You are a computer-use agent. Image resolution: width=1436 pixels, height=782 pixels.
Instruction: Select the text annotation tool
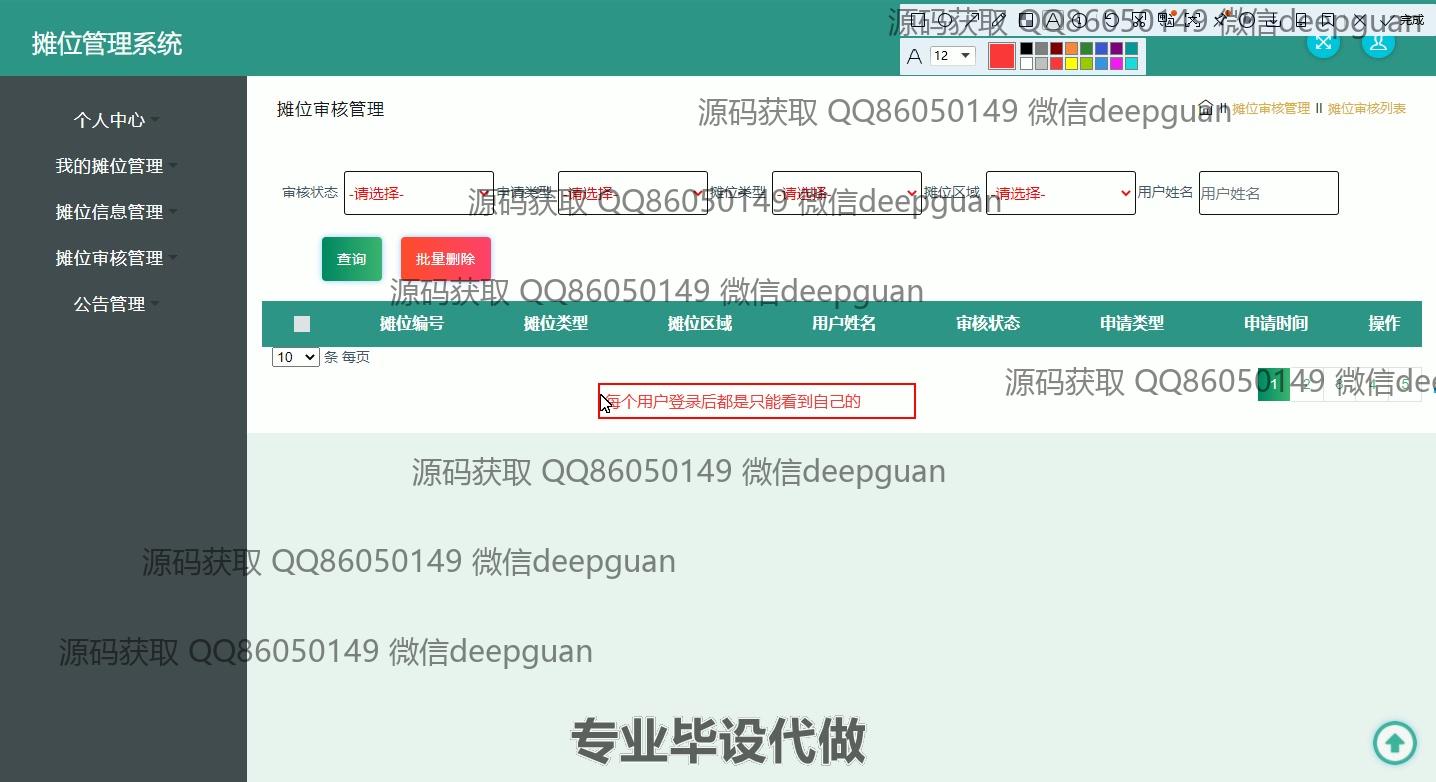[1052, 20]
